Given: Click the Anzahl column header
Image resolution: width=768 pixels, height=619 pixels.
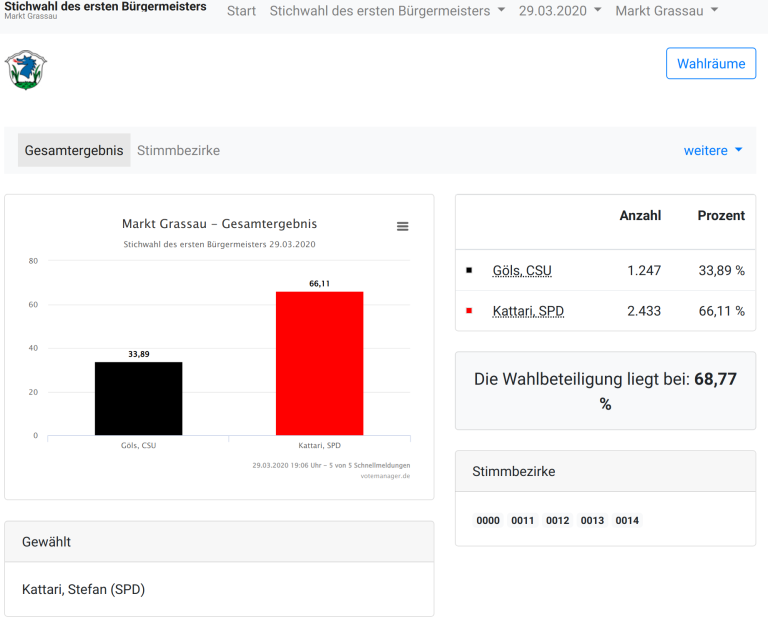Looking at the screenshot, I should point(640,215).
